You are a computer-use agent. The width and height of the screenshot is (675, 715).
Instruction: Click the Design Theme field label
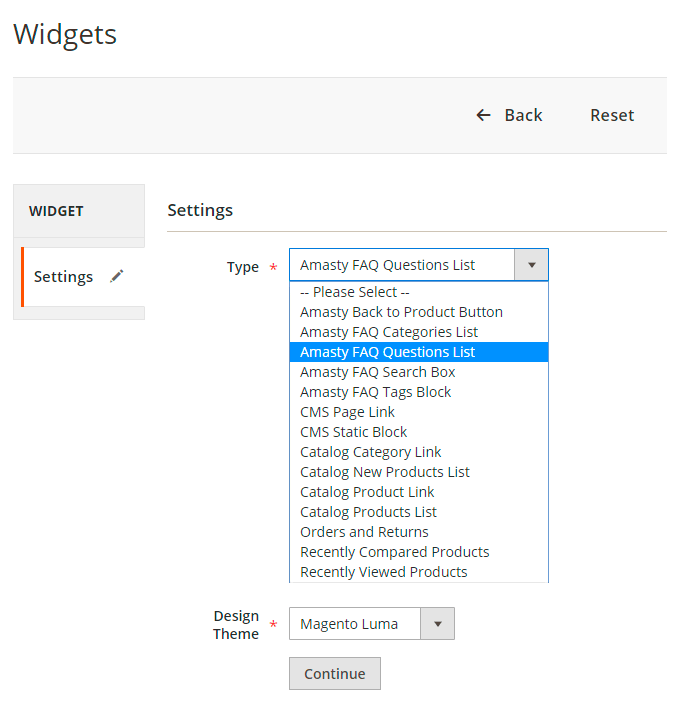point(236,625)
